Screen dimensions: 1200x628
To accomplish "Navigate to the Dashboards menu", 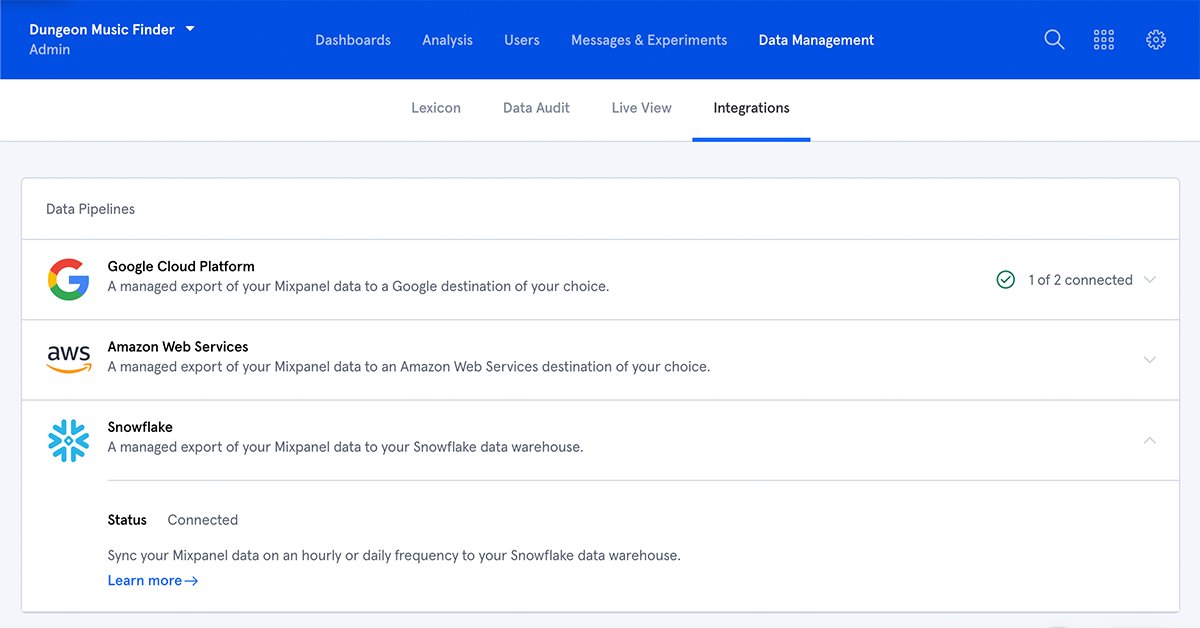I will 353,40.
